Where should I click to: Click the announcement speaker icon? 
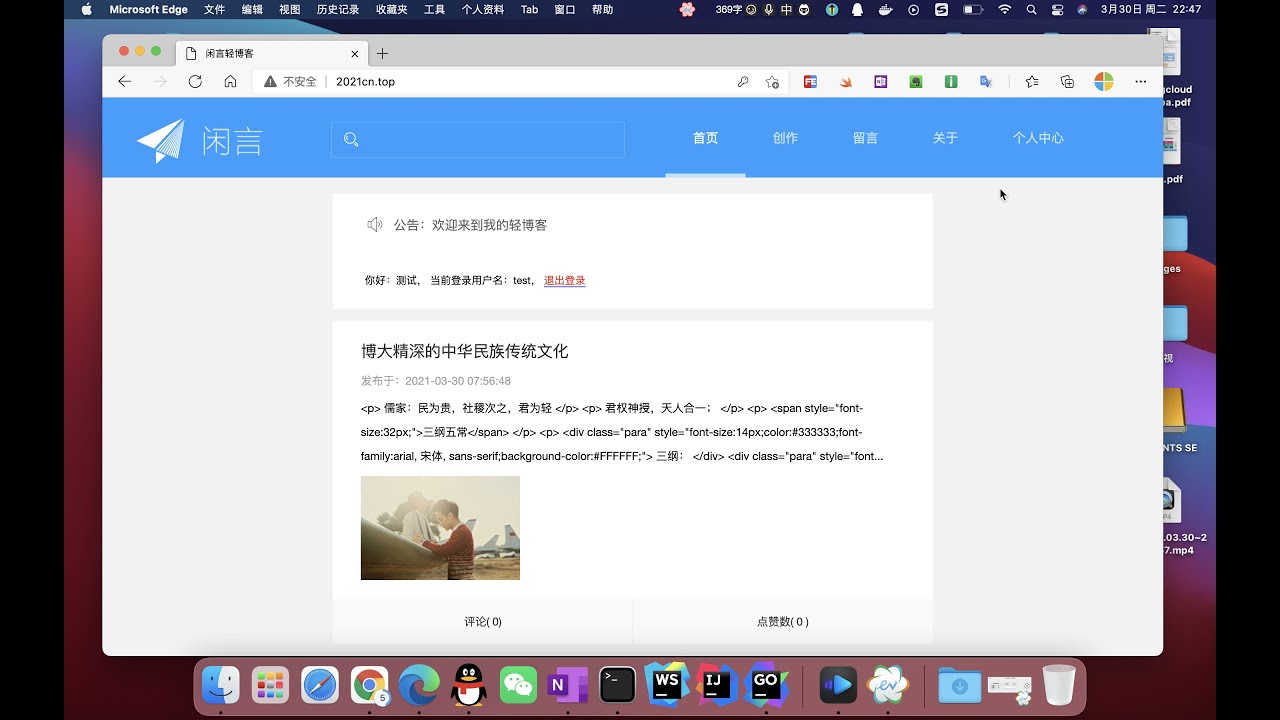pyautogui.click(x=375, y=225)
